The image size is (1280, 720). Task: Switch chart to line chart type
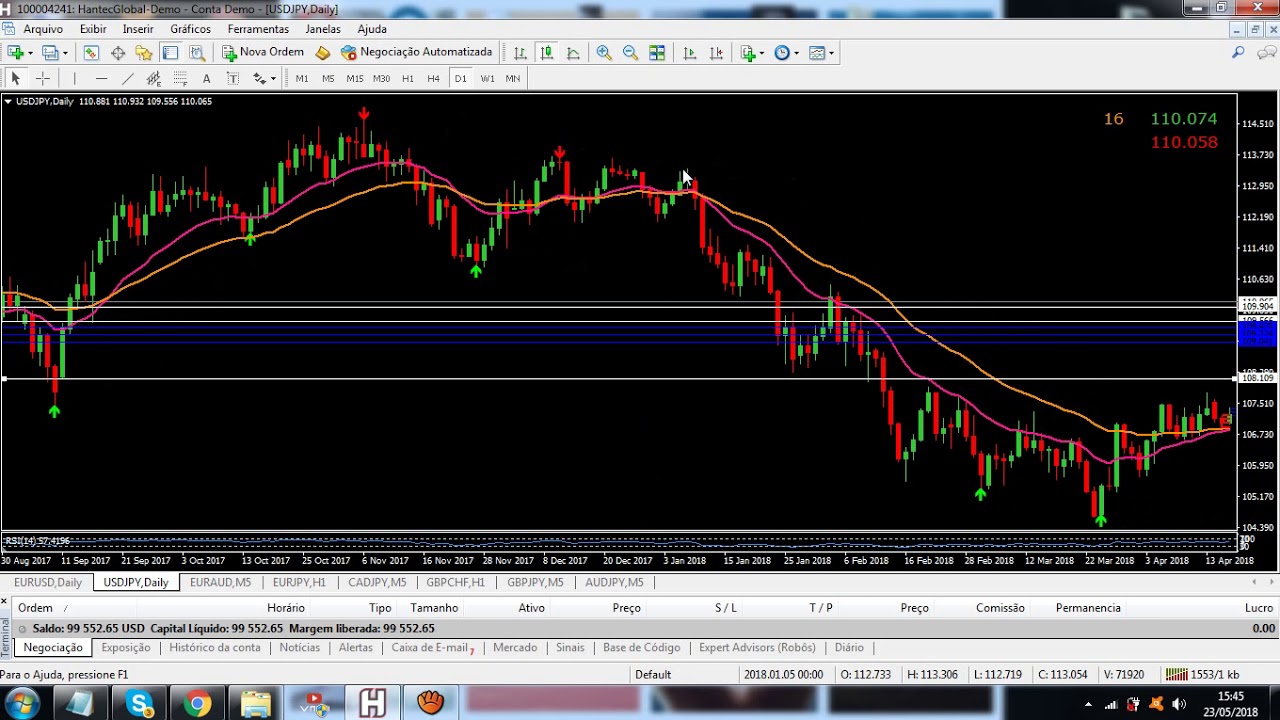pyautogui.click(x=573, y=53)
